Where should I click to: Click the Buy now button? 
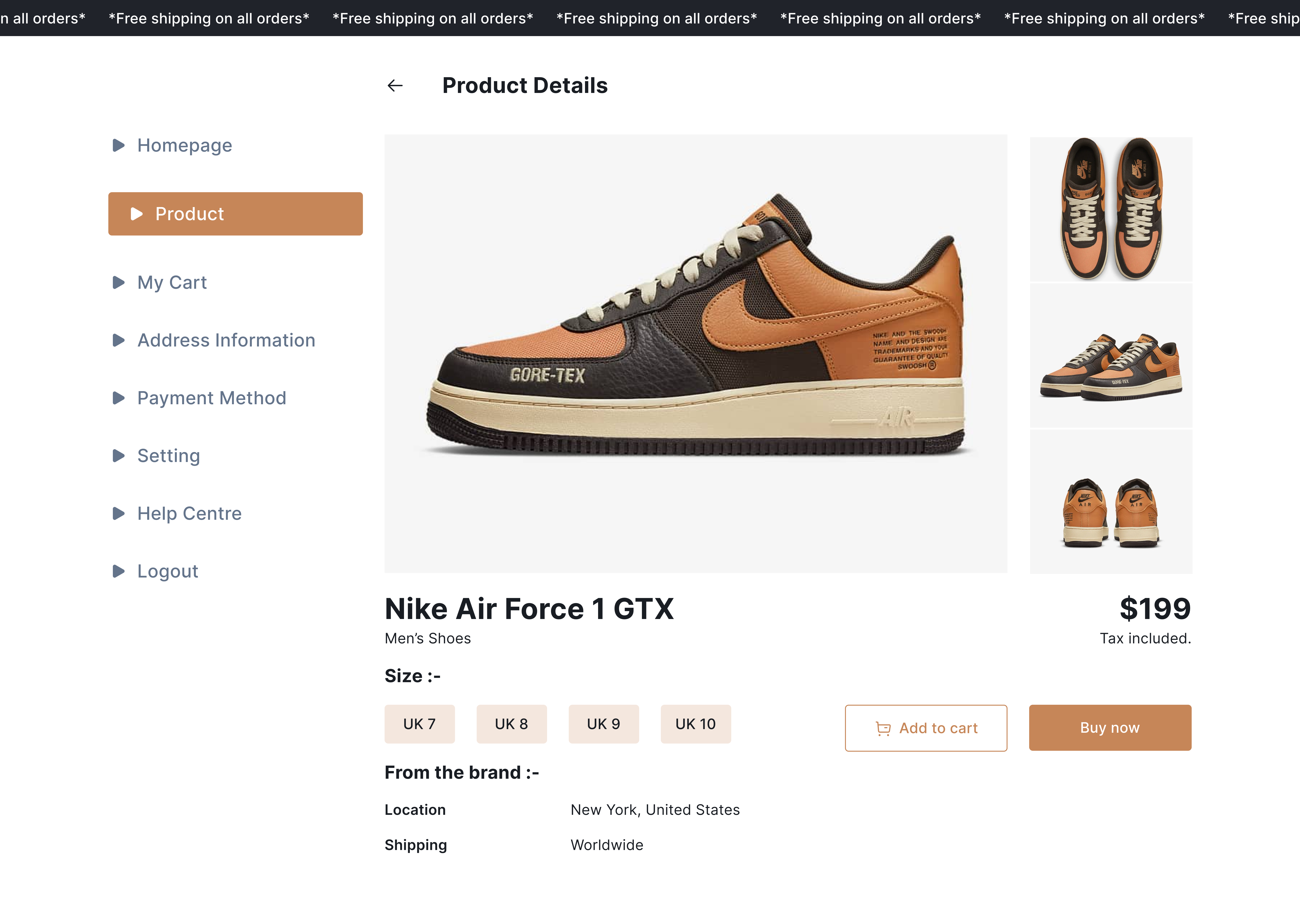pyautogui.click(x=1109, y=728)
